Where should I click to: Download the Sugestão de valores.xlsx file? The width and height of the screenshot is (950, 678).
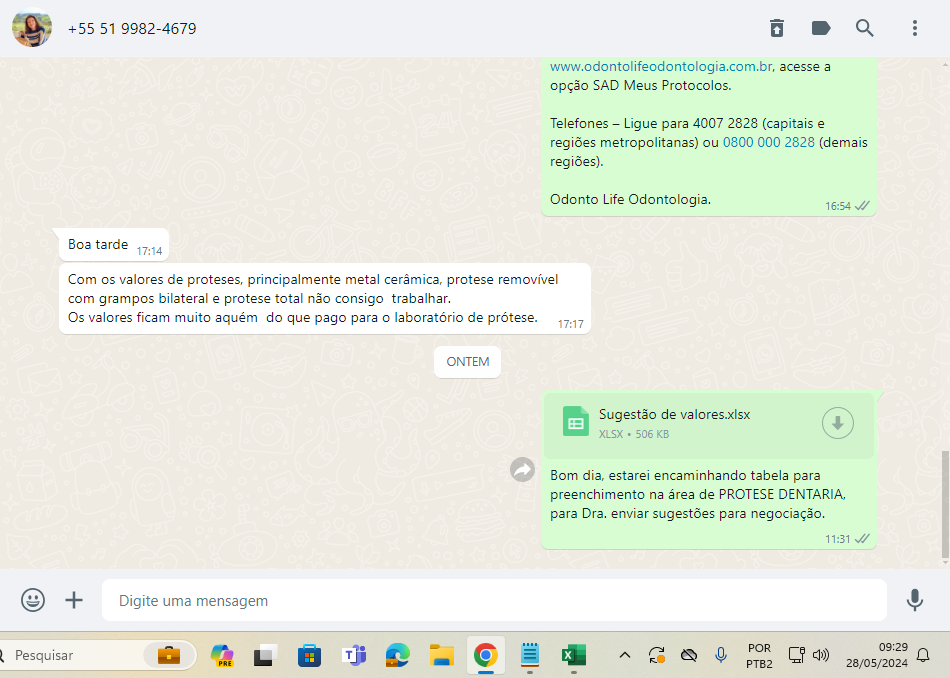click(838, 424)
